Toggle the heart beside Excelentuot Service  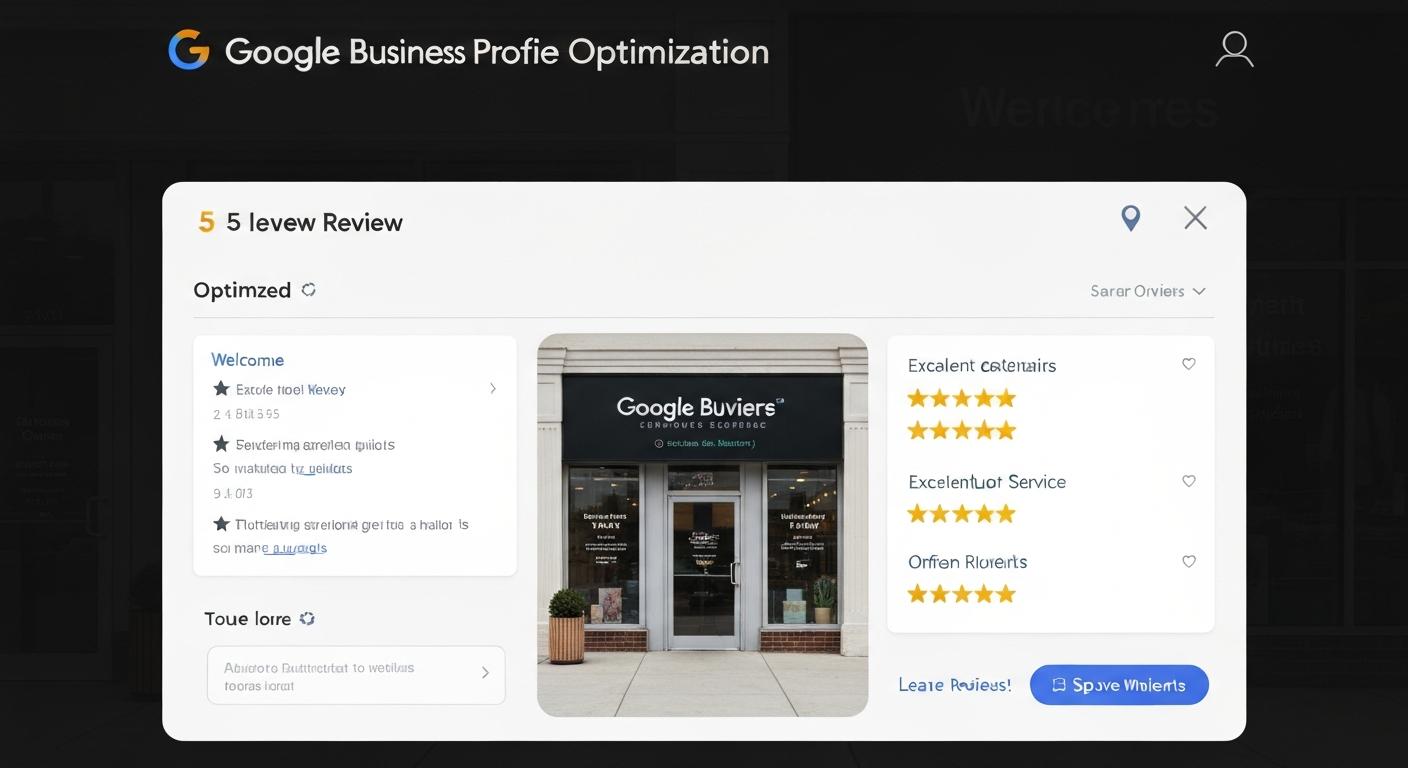pos(1189,481)
